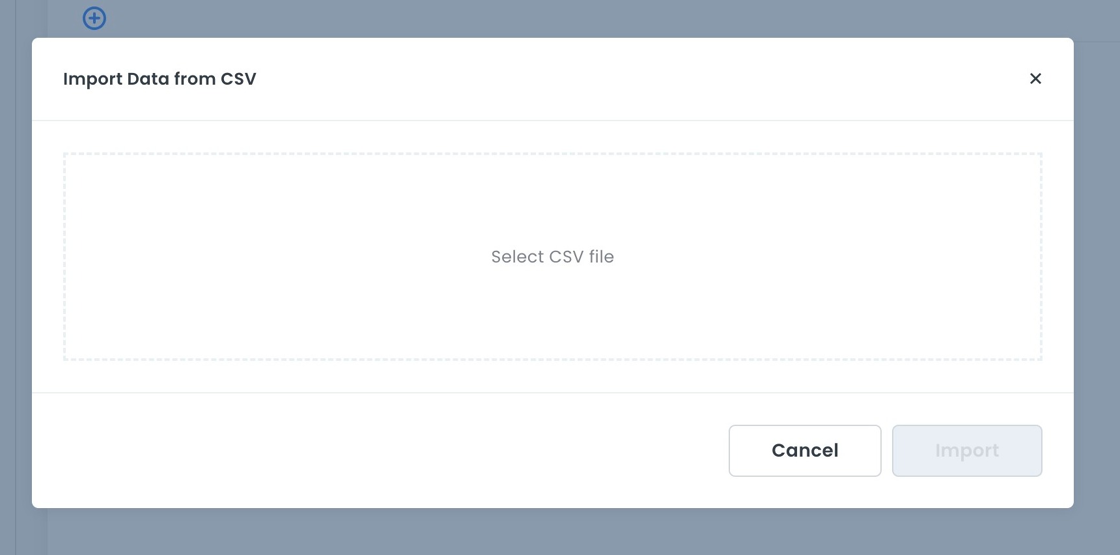Screen dimensions: 1120x555
Task: Dismiss the modal with the X icon
Action: tap(1035, 79)
